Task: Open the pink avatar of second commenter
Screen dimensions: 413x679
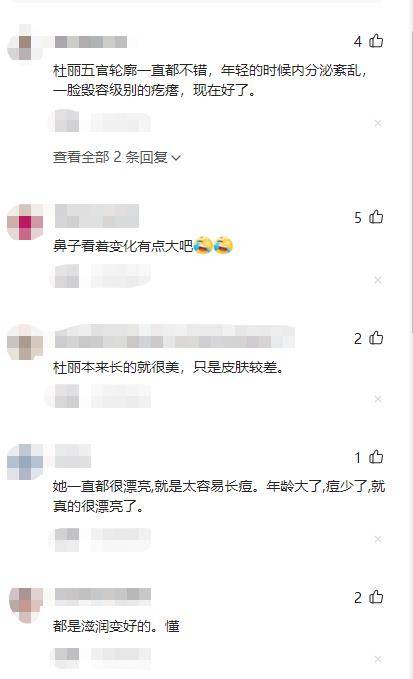Action: click(25, 222)
